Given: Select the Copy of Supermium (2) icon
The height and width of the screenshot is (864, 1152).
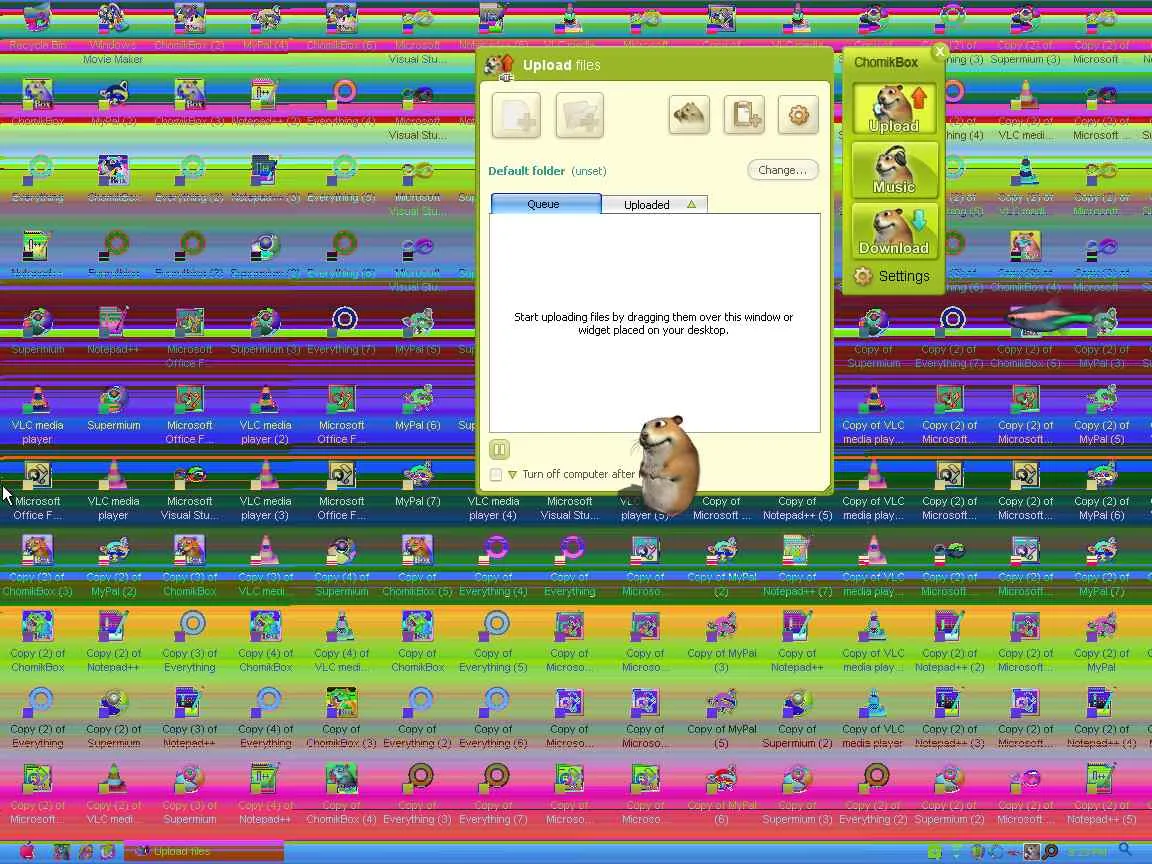Looking at the screenshot, I should pyautogui.click(x=797, y=719).
